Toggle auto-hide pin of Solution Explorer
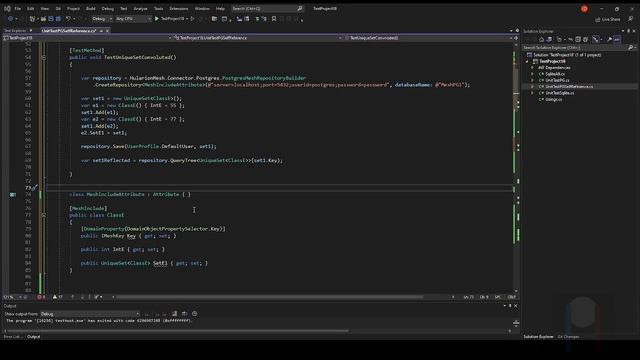Screen dimensions: 640x360 [629, 31]
